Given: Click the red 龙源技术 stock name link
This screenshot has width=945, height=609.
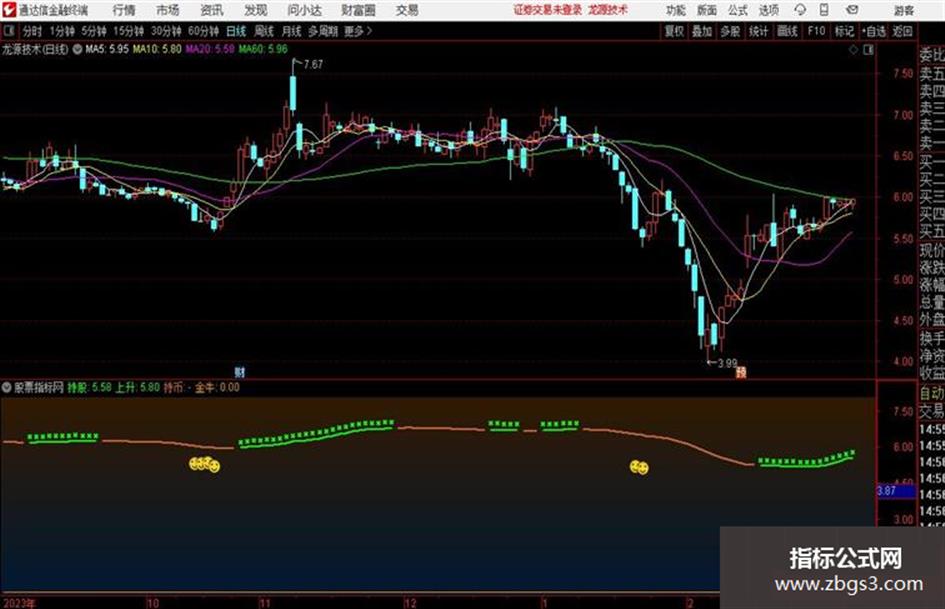Looking at the screenshot, I should click(608, 10).
